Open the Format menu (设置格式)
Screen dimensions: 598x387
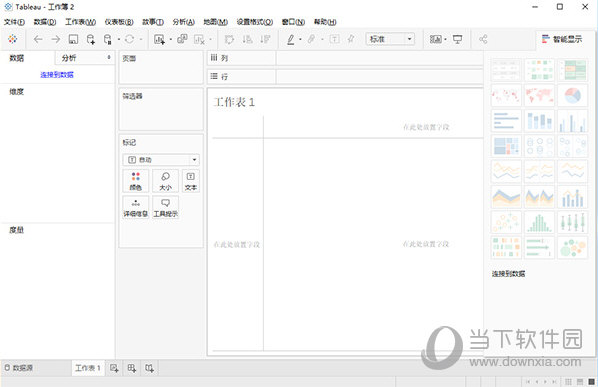(x=255, y=22)
